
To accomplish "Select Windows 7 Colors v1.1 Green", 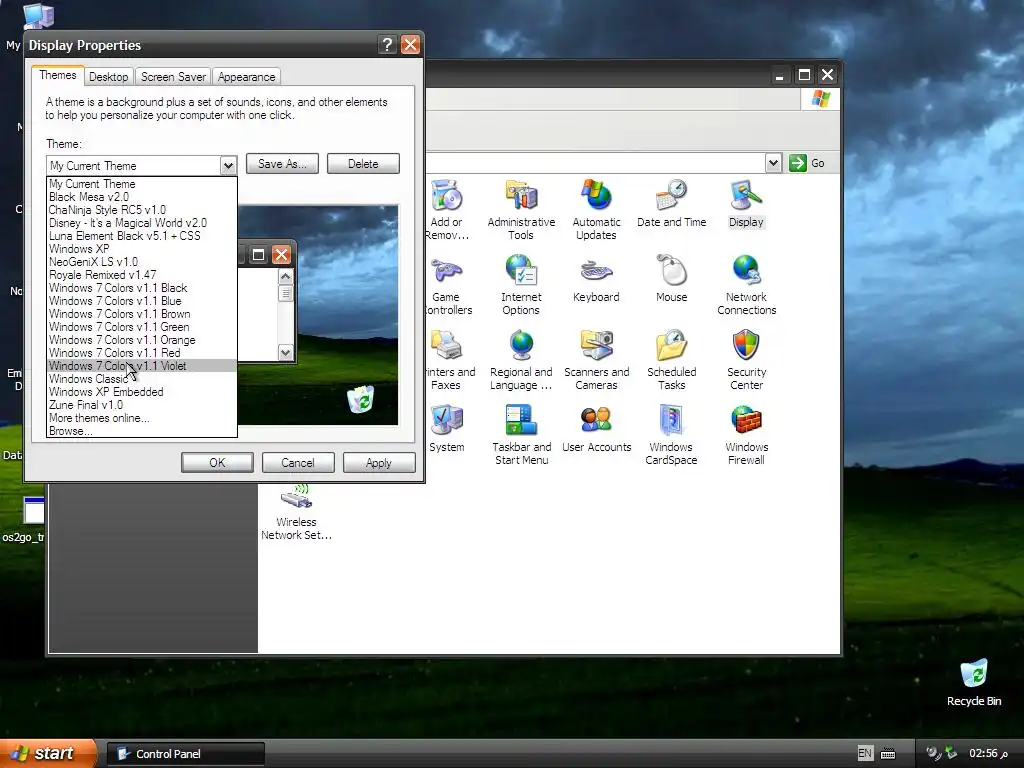I will click(x=142, y=327).
